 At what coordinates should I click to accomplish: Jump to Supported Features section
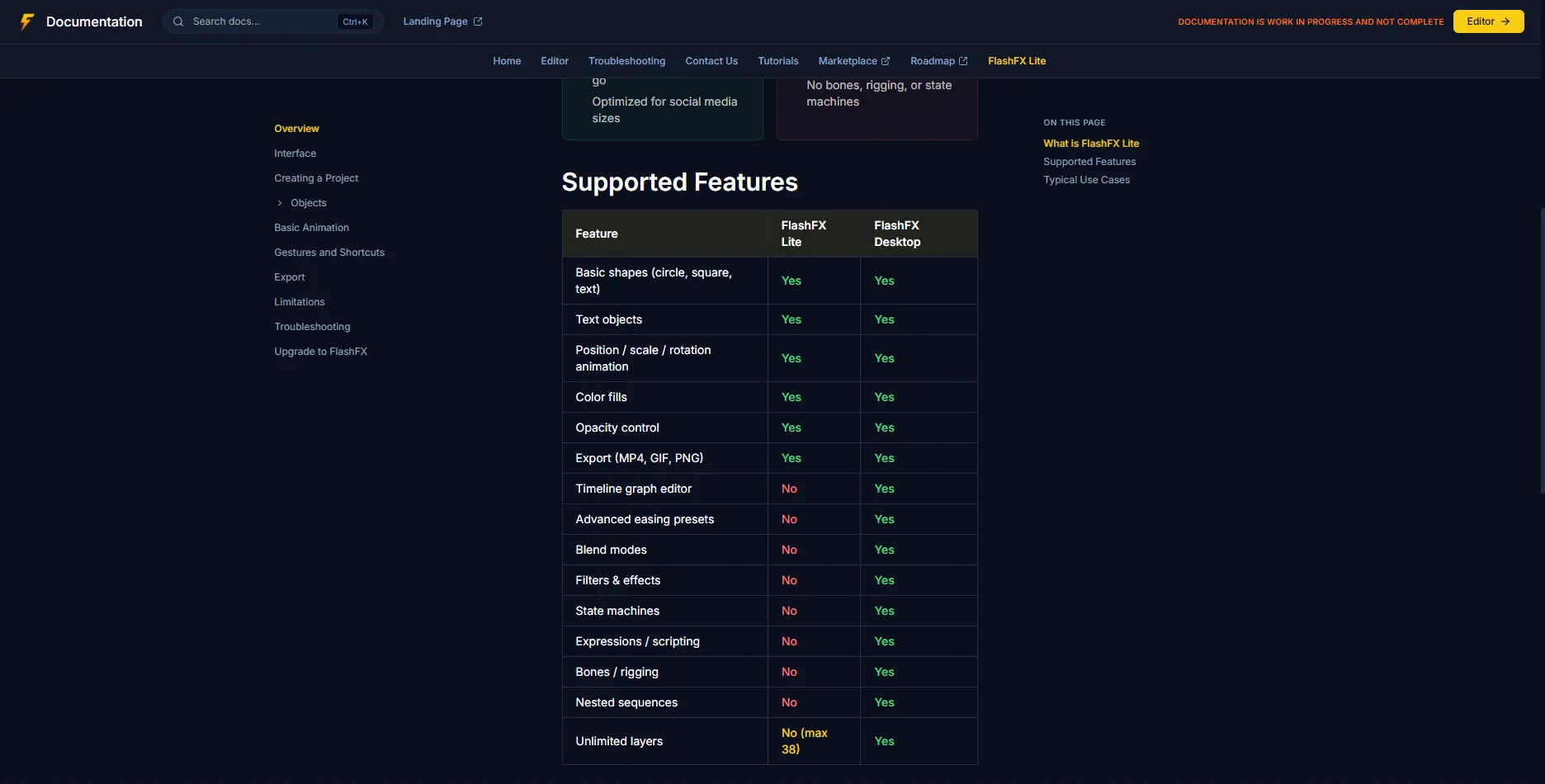pos(1089,162)
